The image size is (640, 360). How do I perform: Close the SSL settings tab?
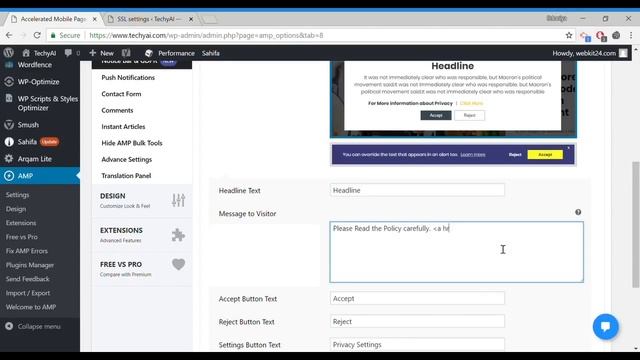[x=191, y=19]
